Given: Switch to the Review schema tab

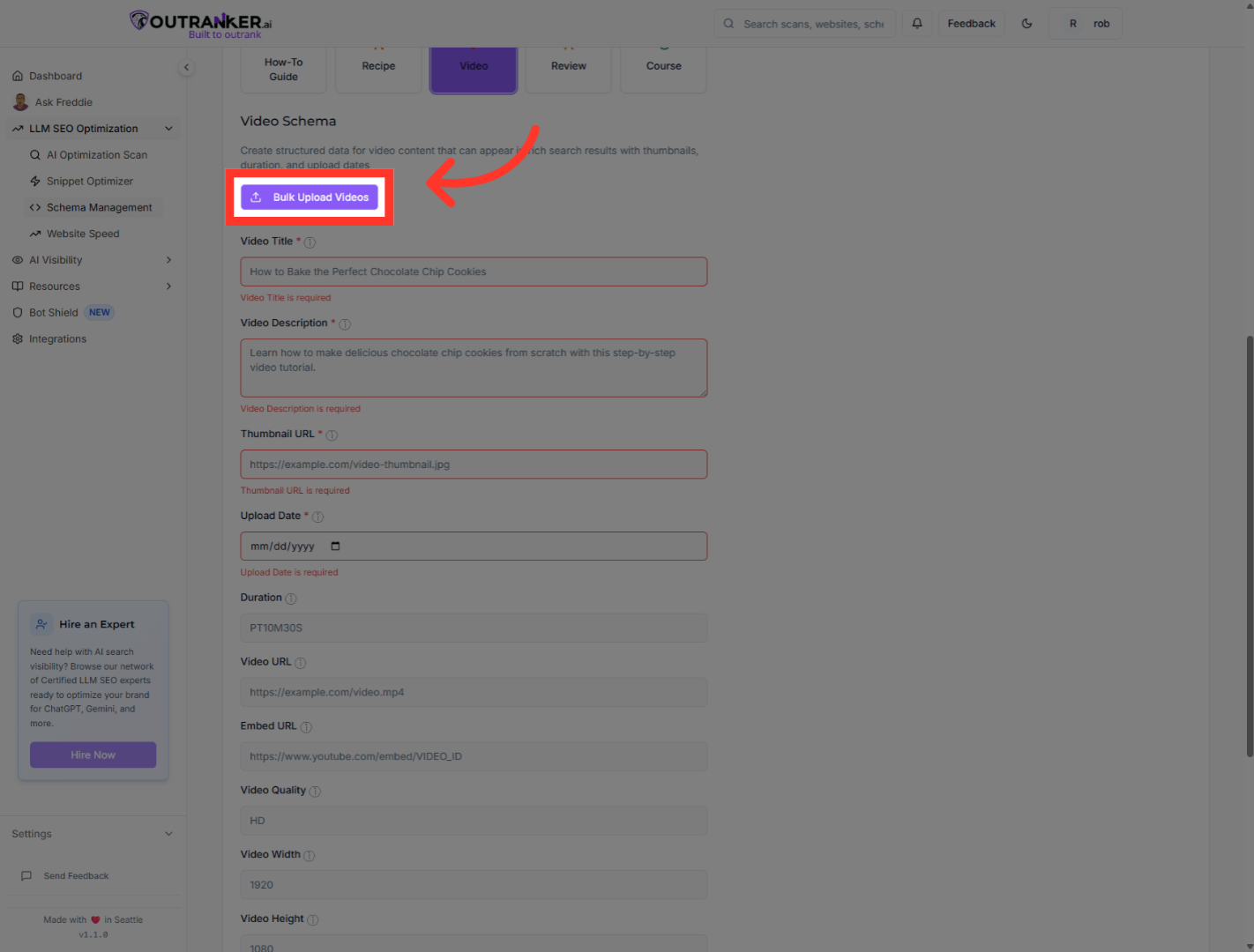Looking at the screenshot, I should (568, 65).
